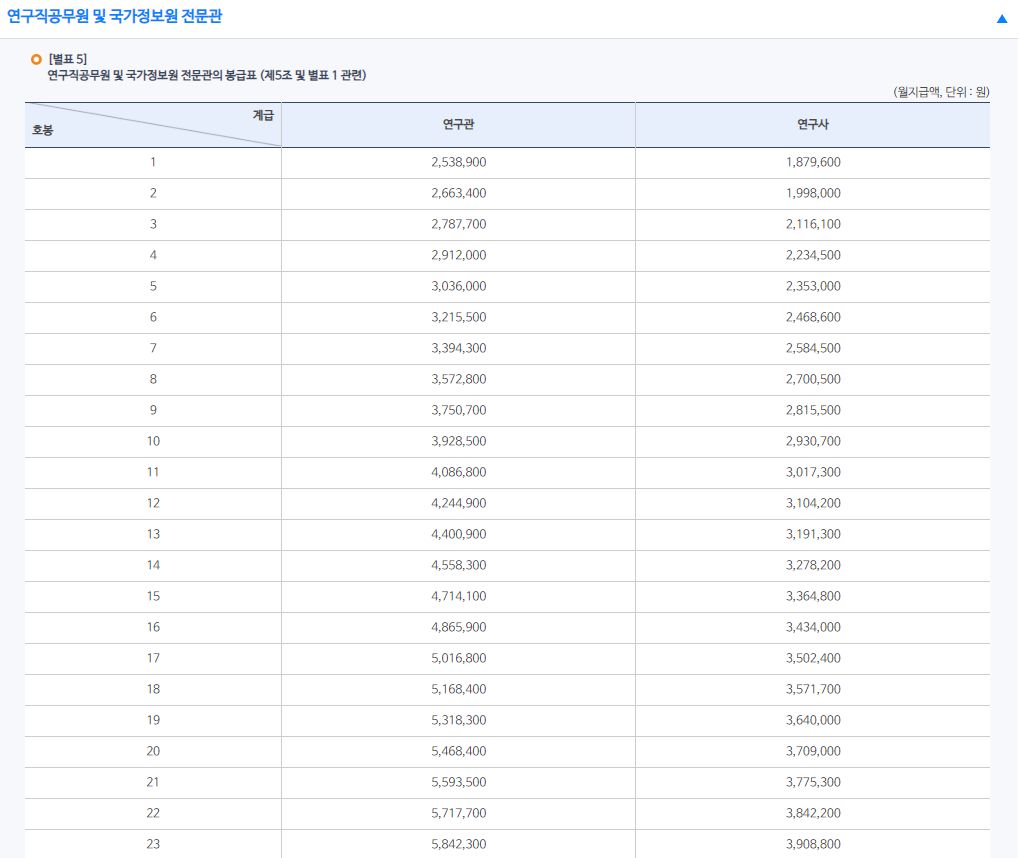The width and height of the screenshot is (1020, 858).
Task: Collapse the 연구직공무원 및 국가정보원 전문관 section arrow
Action: [1002, 19]
